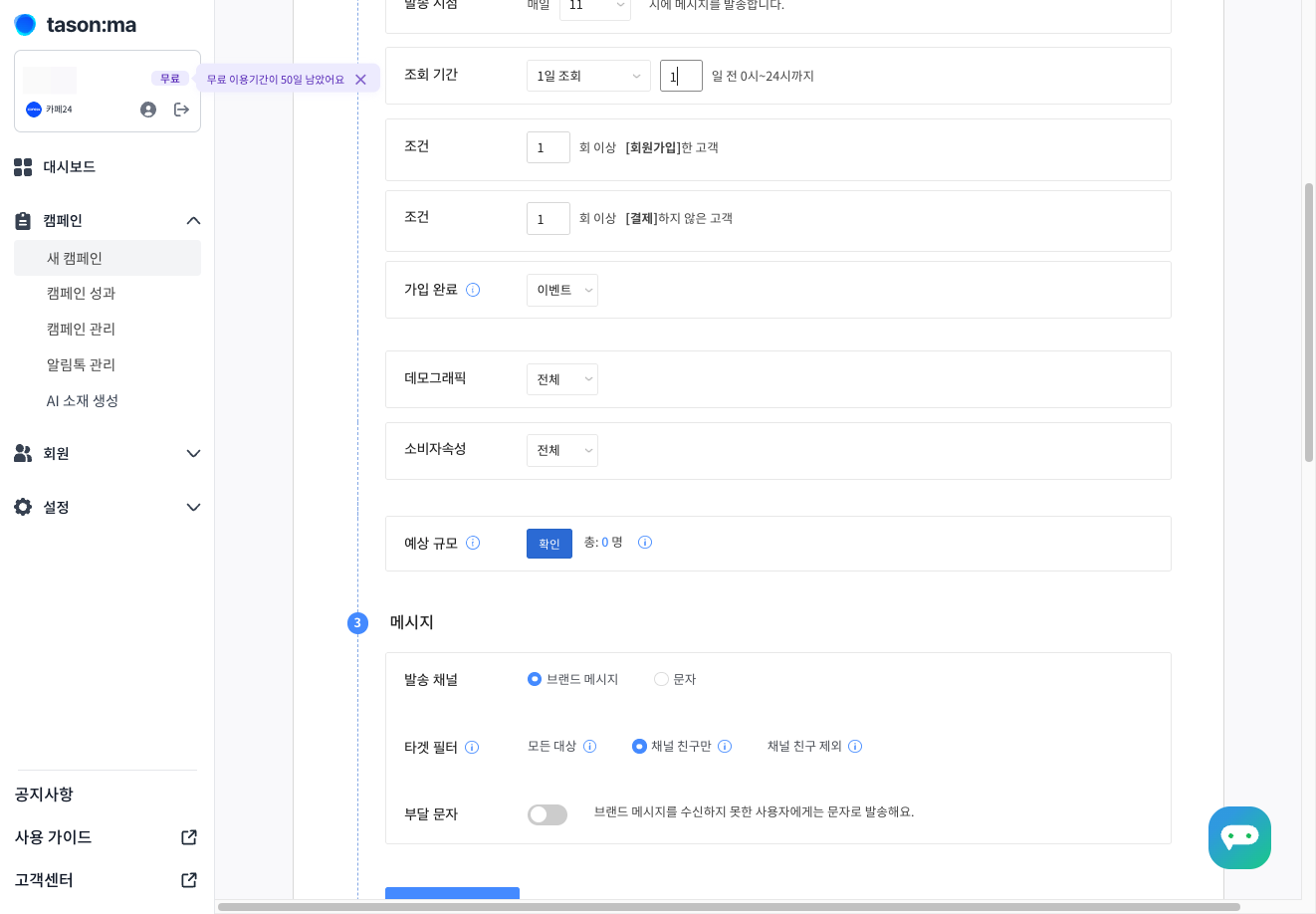Screen dimensions: 1316x914
Task: Open AI 소재 생성 menu item
Action: [x=83, y=401]
